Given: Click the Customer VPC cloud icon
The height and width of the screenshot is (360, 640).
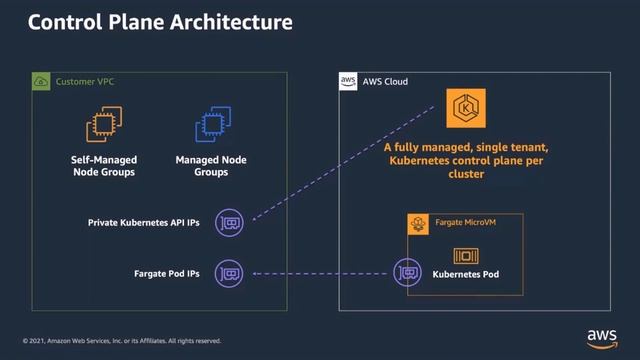Looking at the screenshot, I should (x=41, y=81).
